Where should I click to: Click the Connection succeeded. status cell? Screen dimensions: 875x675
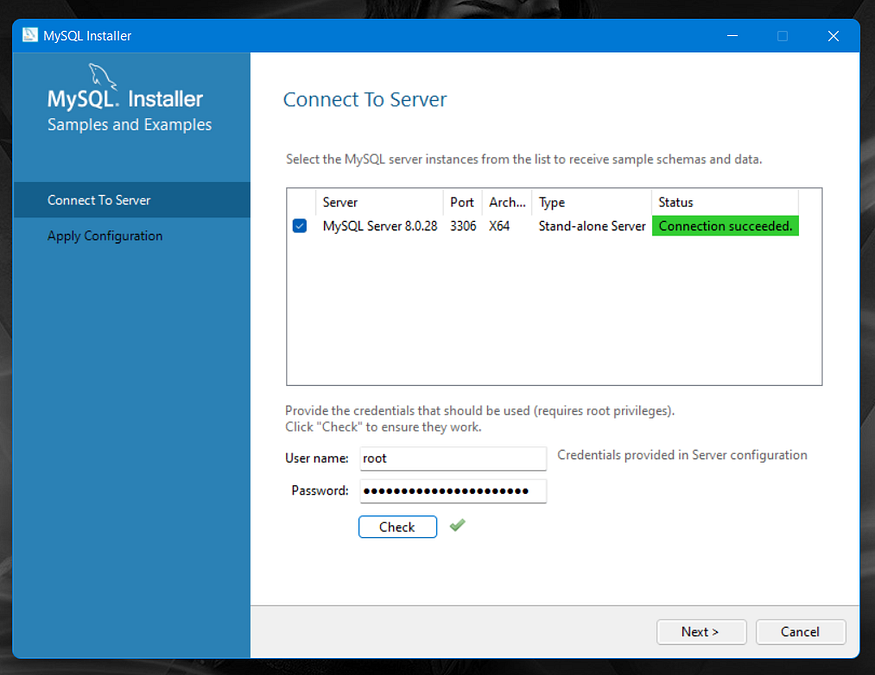725,226
